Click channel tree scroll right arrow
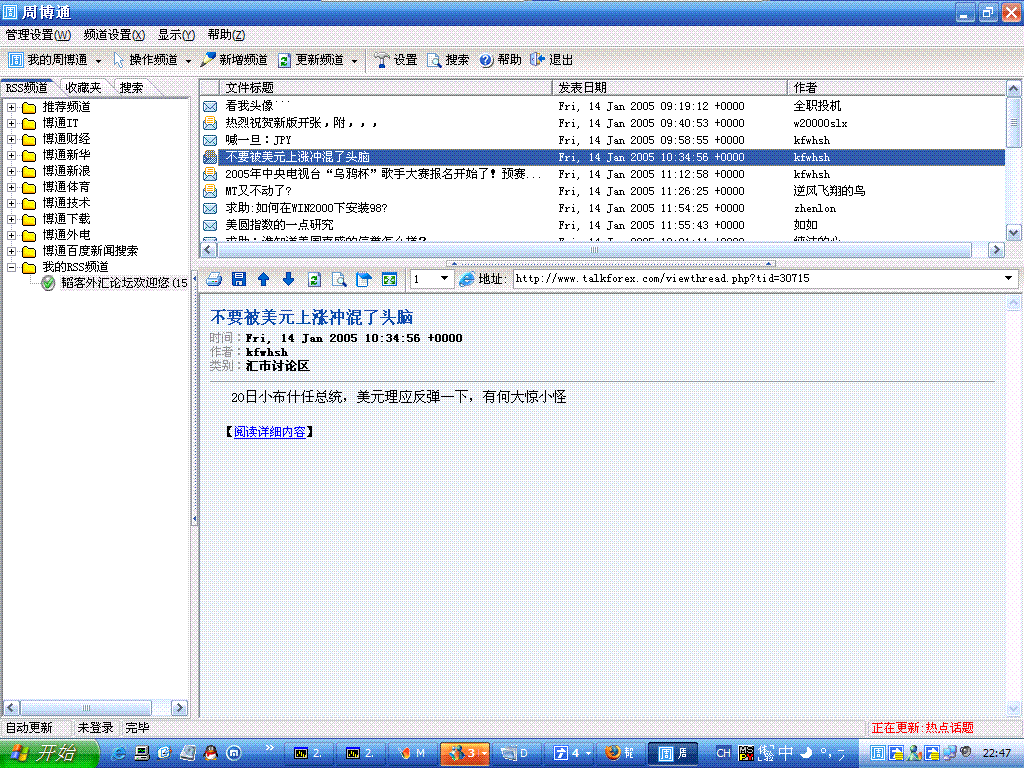The image size is (1024, 768). point(179,707)
